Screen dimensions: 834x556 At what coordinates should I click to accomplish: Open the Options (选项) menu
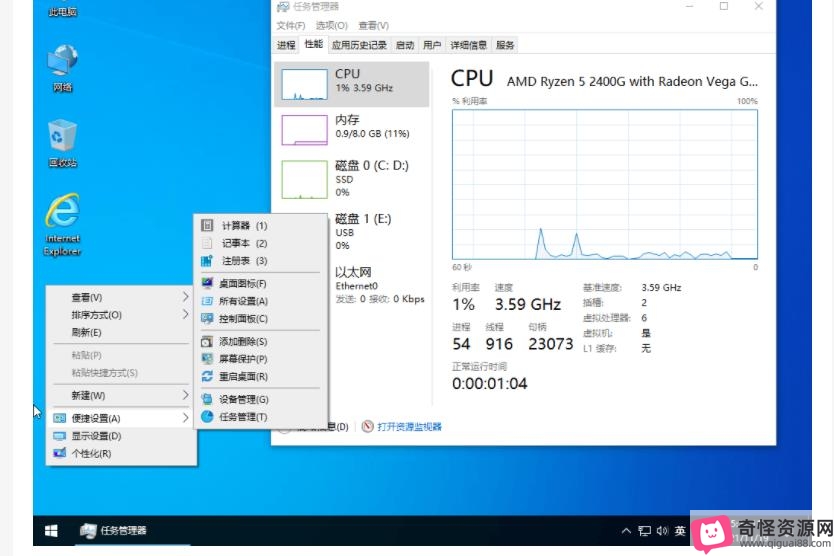[331, 26]
